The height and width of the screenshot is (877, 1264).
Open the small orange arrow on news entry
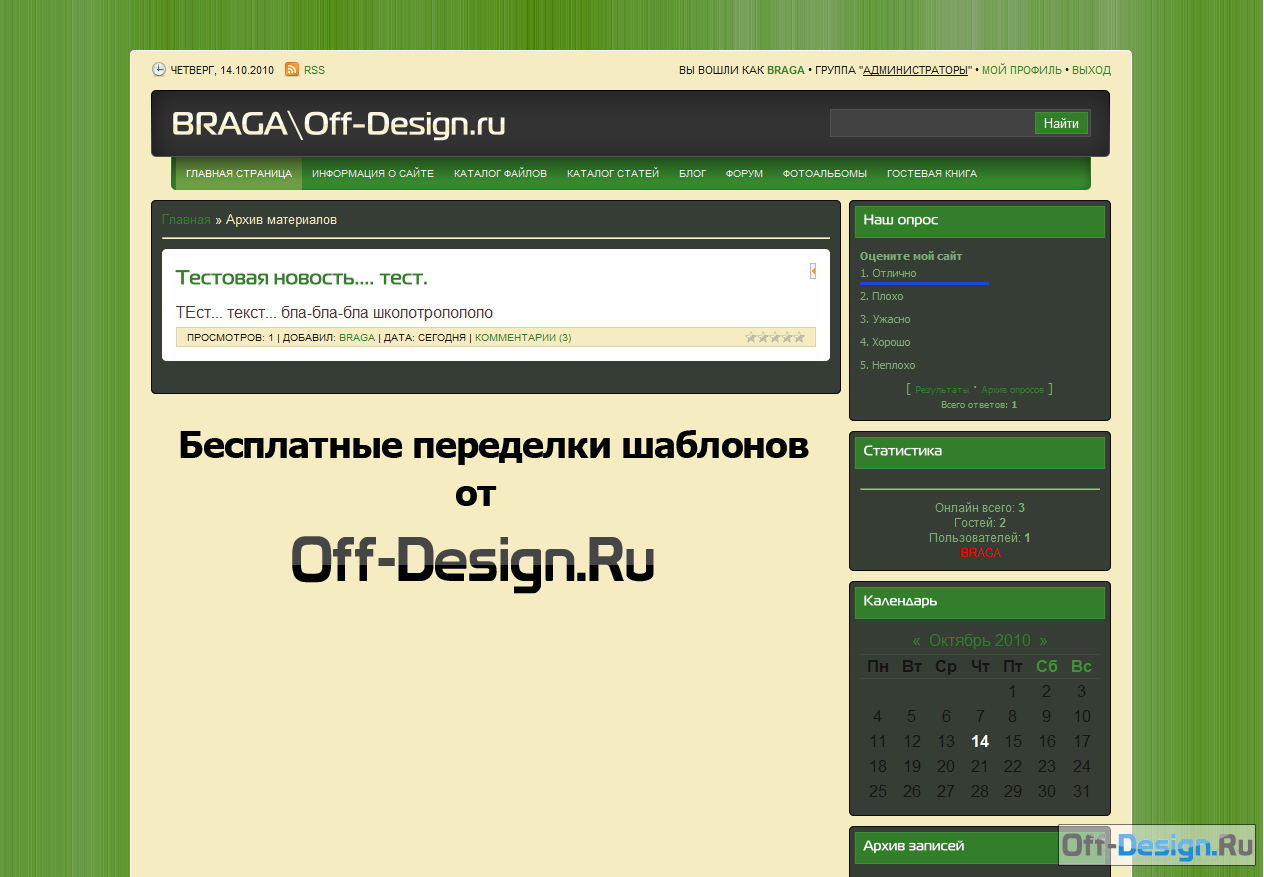813,271
